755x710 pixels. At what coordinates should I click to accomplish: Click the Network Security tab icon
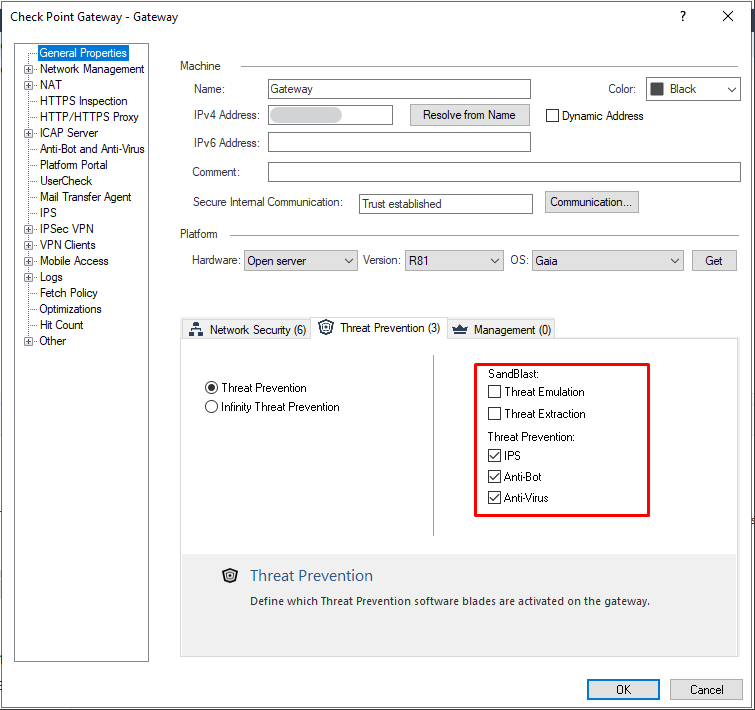(196, 330)
